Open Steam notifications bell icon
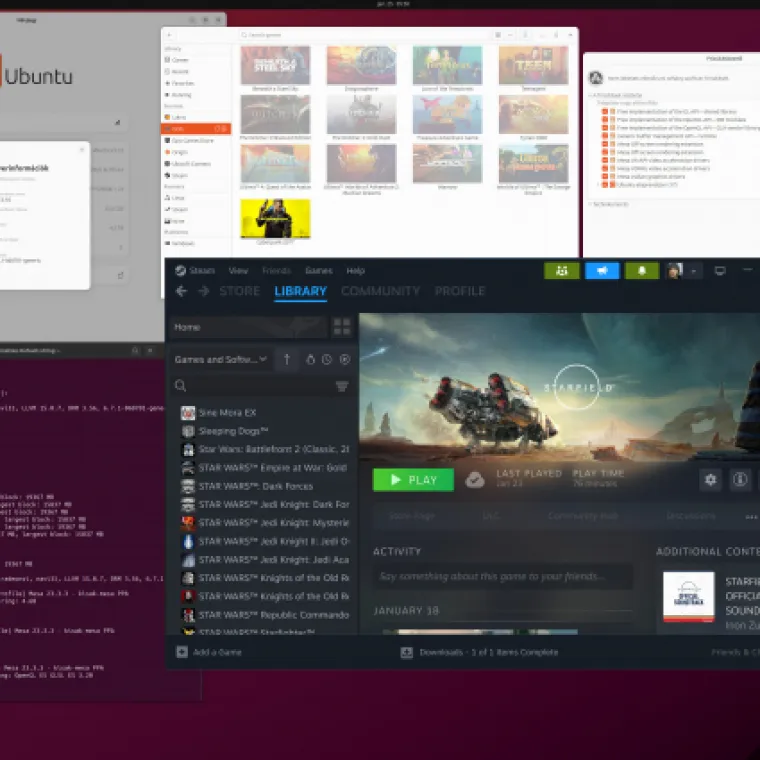The width and height of the screenshot is (760, 760). [x=641, y=270]
